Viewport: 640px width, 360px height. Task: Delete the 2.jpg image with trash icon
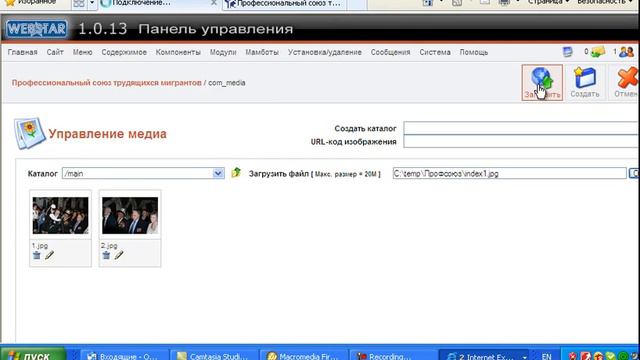click(106, 255)
